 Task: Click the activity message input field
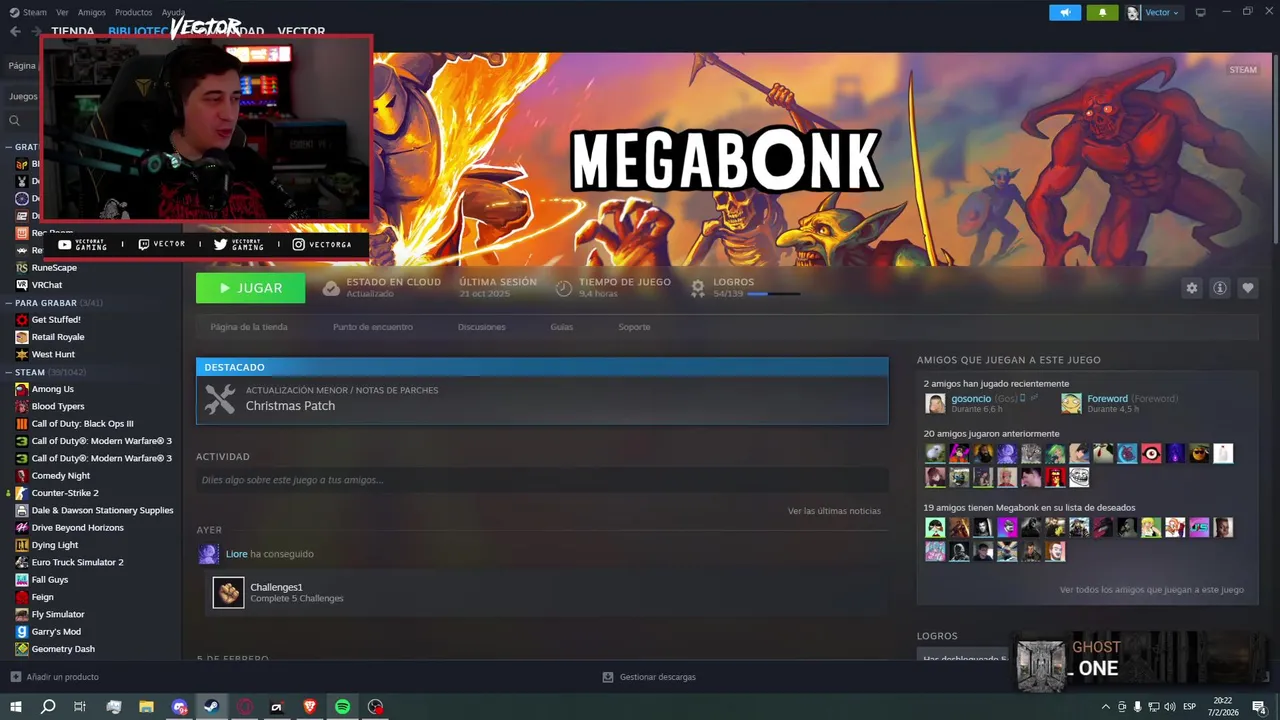point(542,480)
